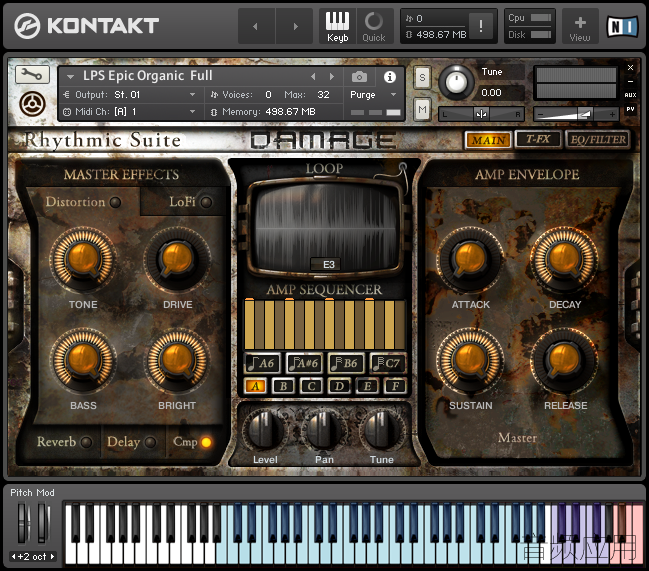Image resolution: width=649 pixels, height=571 pixels.
Task: Select sequencer pattern F
Action: tap(395, 386)
